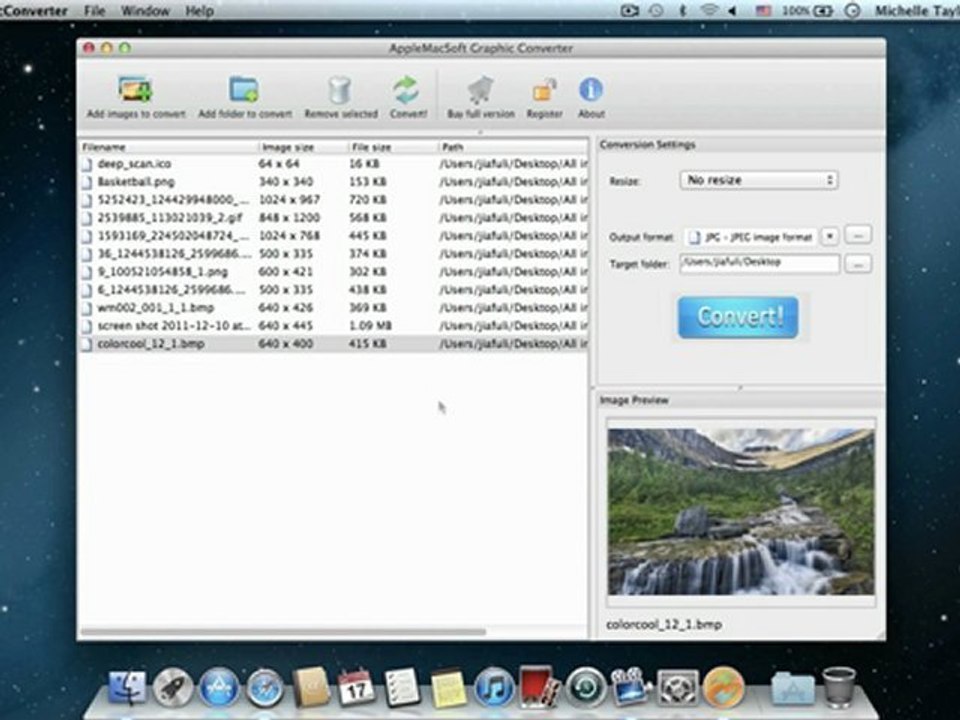Click the horizontal scrollbar under file list
Viewport: 960px width, 720px height.
tap(283, 631)
